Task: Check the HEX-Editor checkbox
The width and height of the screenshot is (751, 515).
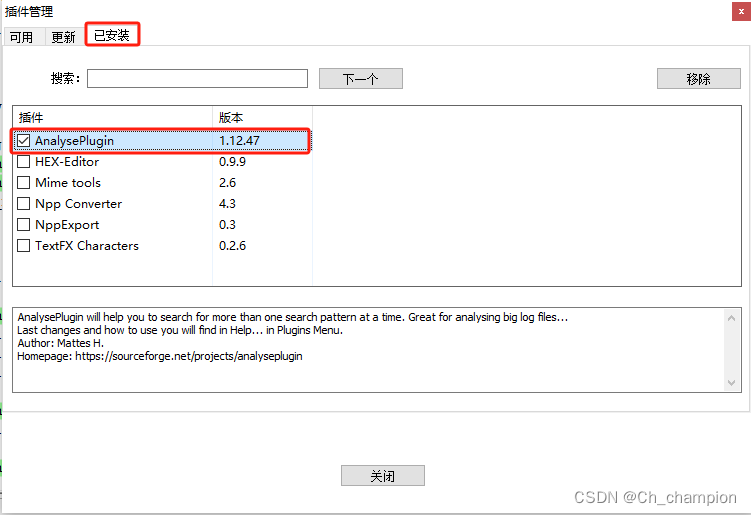Action: click(x=23, y=161)
